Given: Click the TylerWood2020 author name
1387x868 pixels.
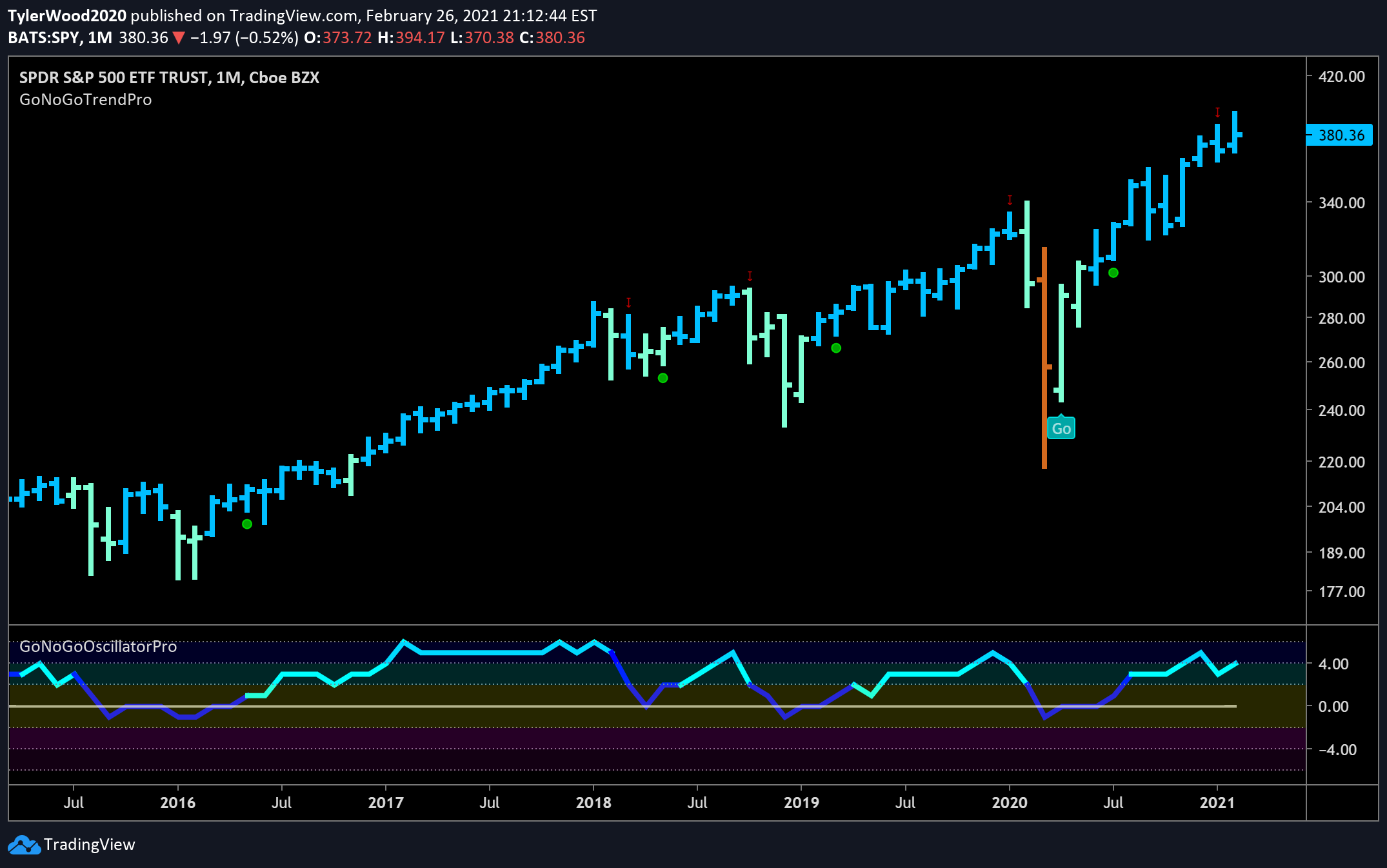Looking at the screenshot, I should [67, 15].
